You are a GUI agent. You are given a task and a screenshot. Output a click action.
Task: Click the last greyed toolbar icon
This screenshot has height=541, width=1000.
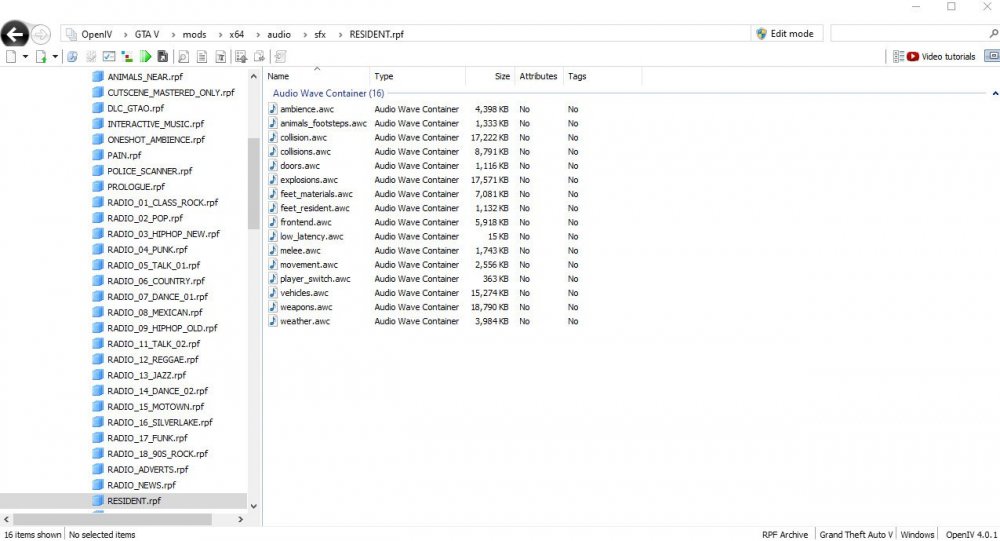pos(280,57)
